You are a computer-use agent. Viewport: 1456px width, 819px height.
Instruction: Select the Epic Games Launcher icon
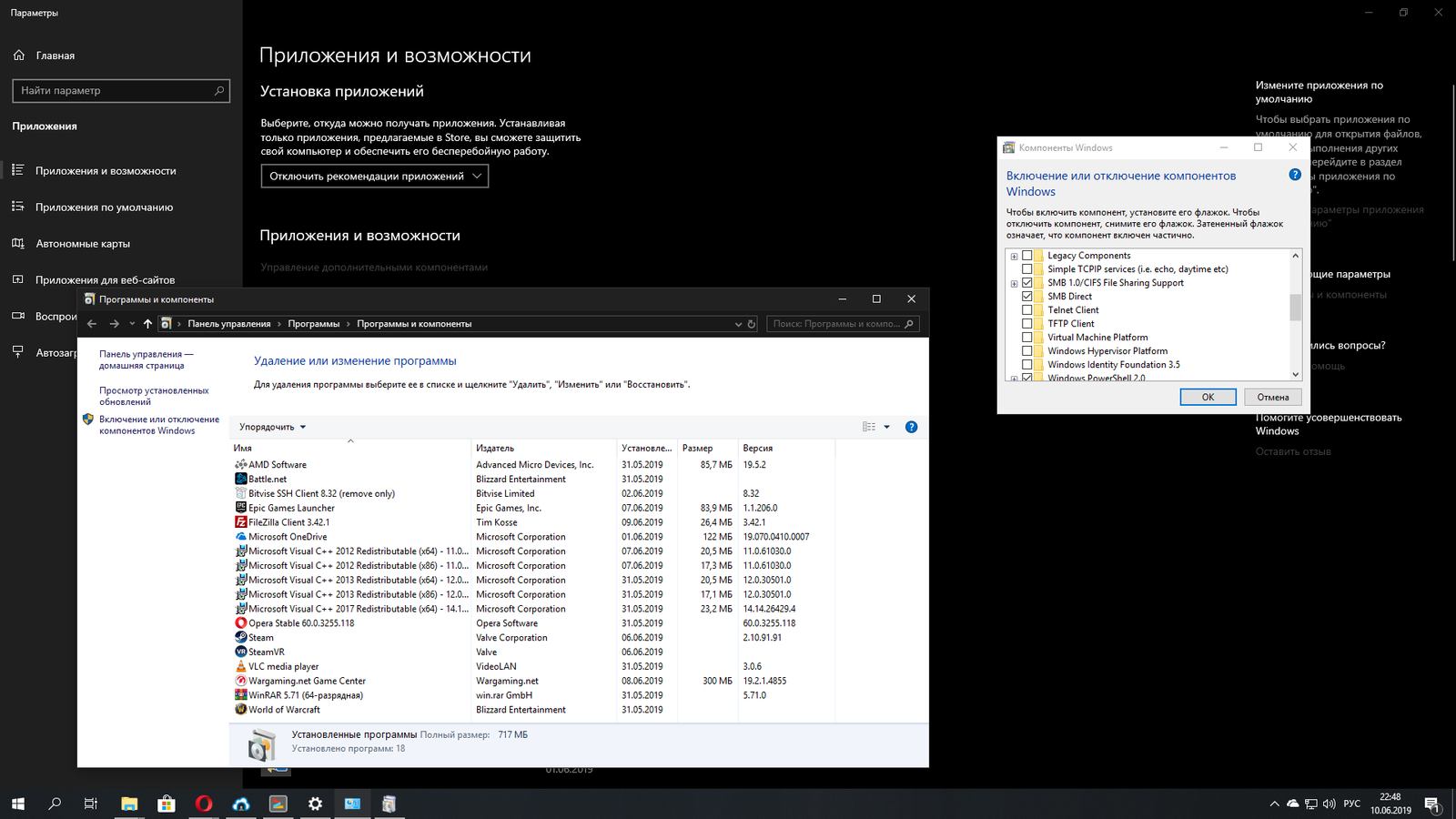pos(240,508)
